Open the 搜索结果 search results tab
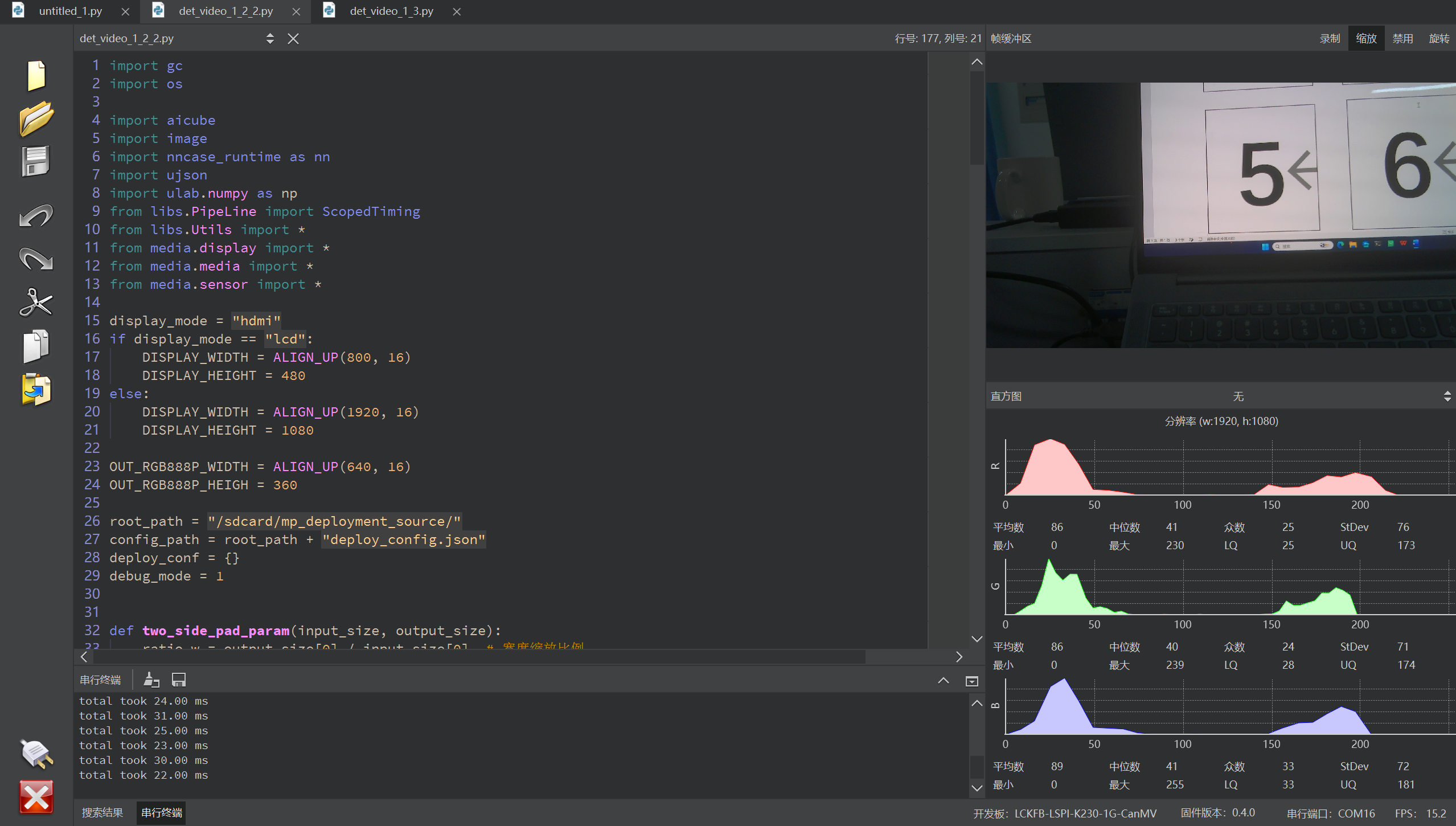Viewport: 1456px width, 826px height. tap(102, 813)
